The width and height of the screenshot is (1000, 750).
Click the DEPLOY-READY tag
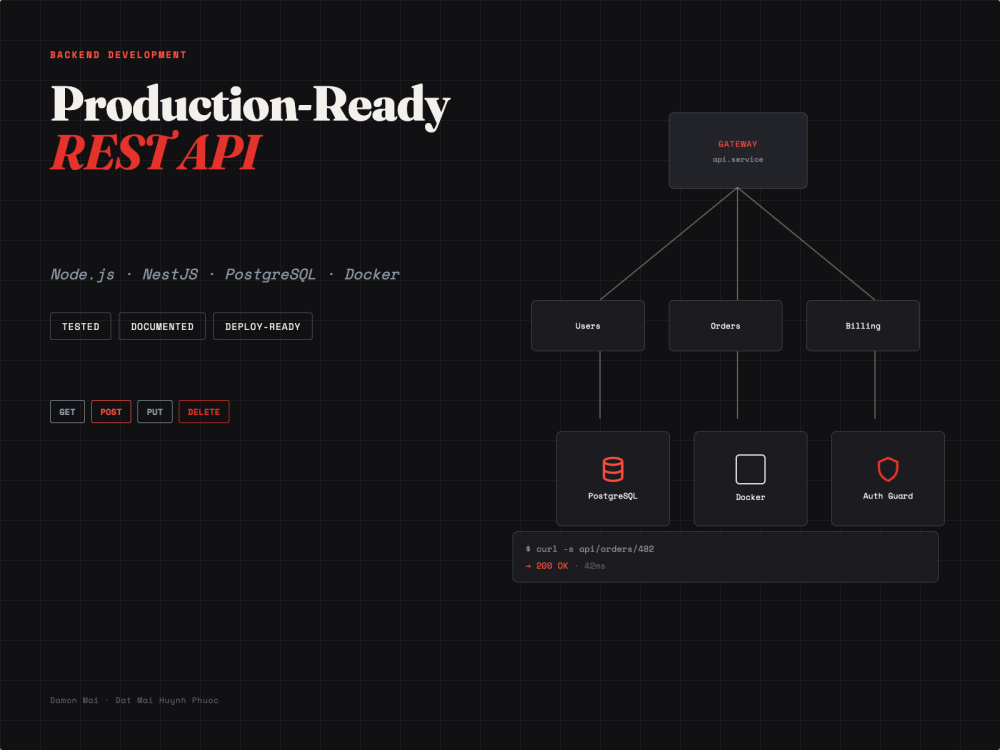click(x=263, y=327)
